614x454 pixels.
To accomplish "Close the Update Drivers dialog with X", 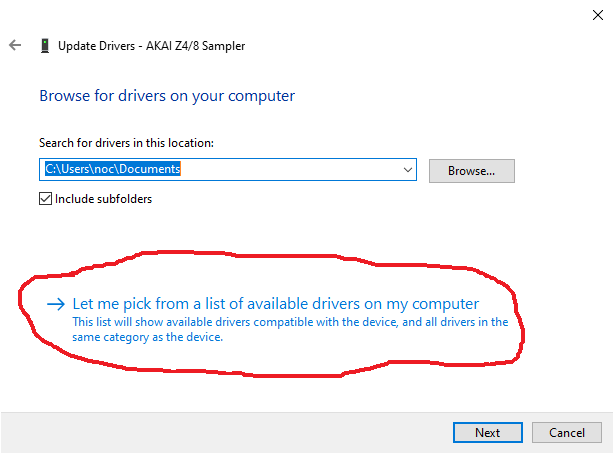I will pyautogui.click(x=598, y=15).
